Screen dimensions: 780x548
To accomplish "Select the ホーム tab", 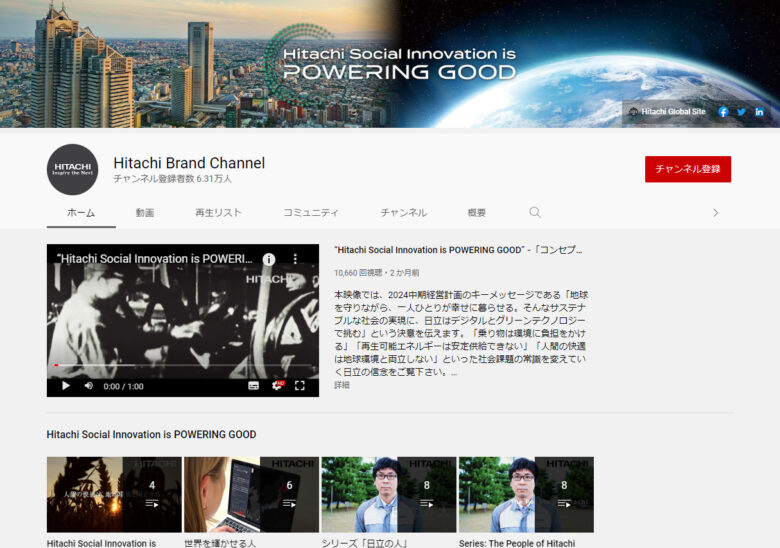I will click(x=81, y=213).
